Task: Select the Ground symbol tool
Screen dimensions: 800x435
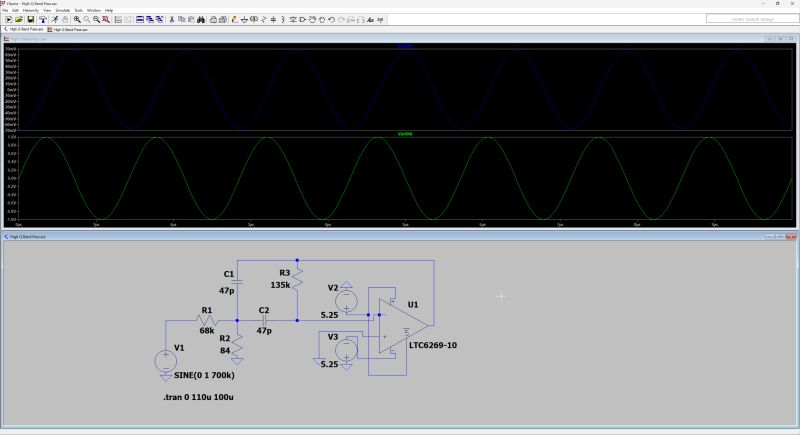Action: click(244, 19)
